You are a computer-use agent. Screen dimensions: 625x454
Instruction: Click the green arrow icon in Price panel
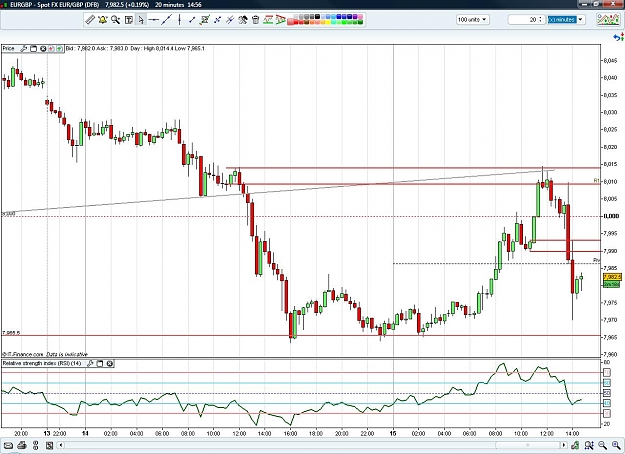coord(59,49)
